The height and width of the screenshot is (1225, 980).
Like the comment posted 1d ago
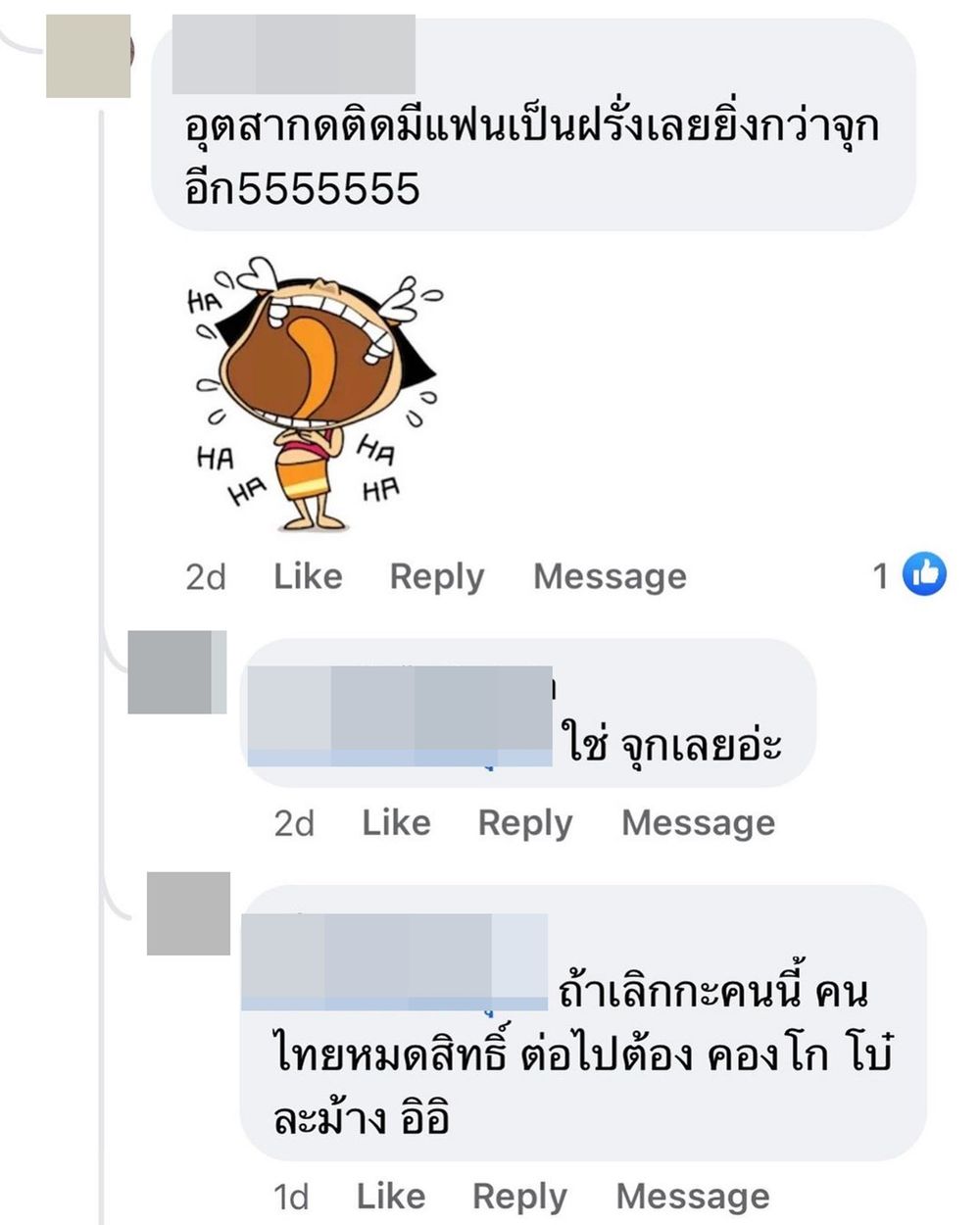[x=390, y=1196]
